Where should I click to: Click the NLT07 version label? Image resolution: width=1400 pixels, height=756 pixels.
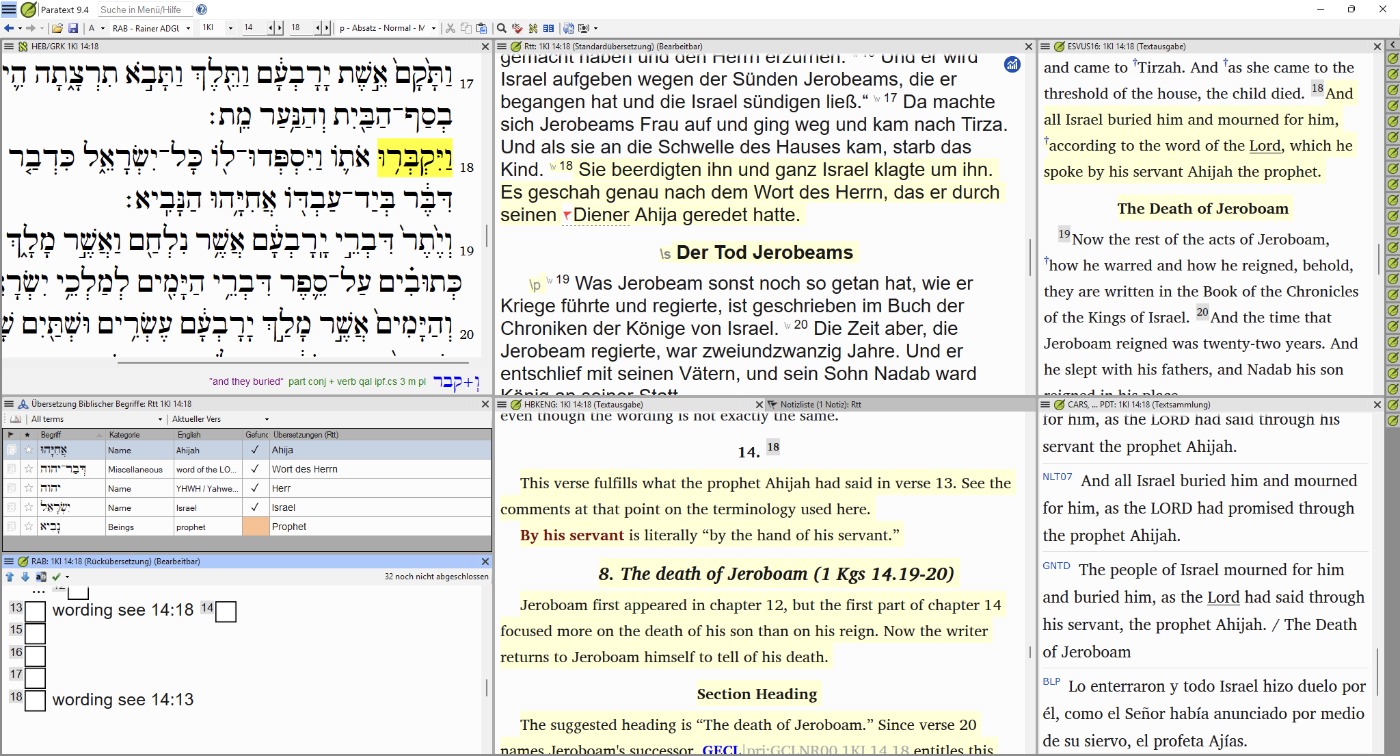click(x=1057, y=477)
